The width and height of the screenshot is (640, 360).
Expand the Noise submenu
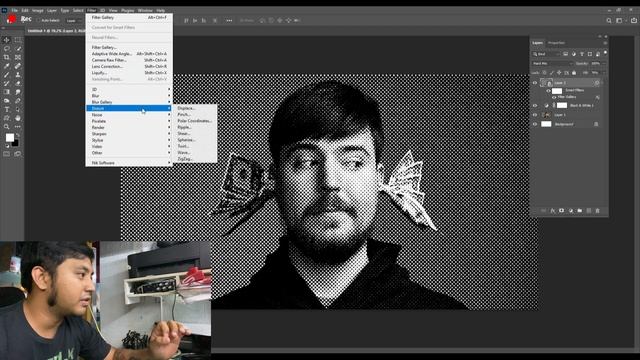[129, 115]
